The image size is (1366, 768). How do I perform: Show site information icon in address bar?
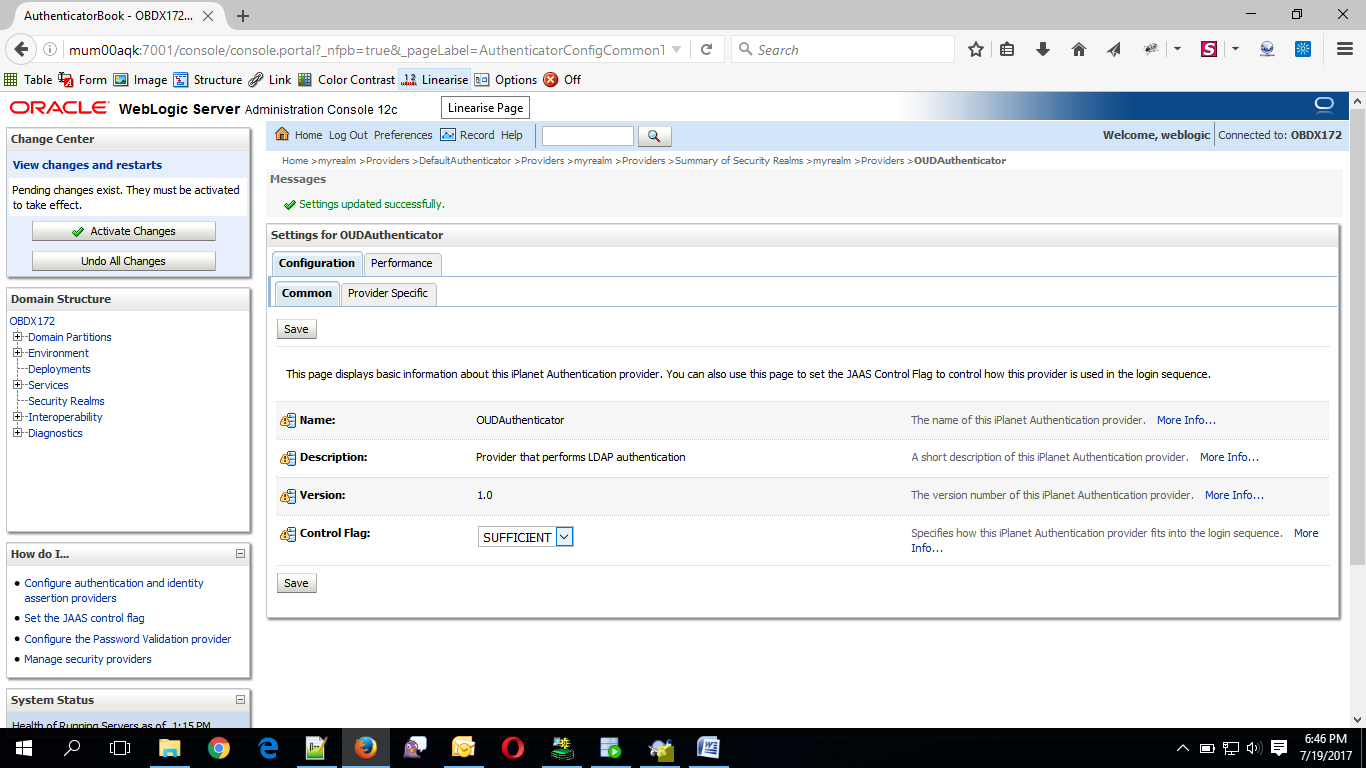(x=50, y=49)
